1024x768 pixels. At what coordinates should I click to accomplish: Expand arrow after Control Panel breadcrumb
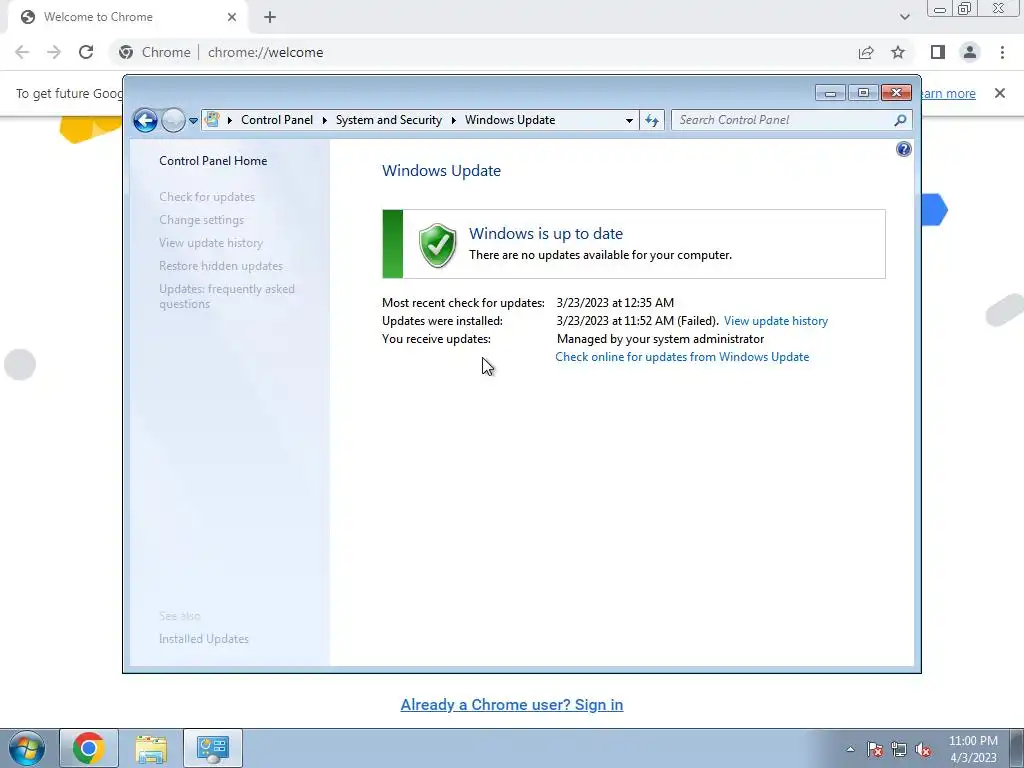coord(325,120)
